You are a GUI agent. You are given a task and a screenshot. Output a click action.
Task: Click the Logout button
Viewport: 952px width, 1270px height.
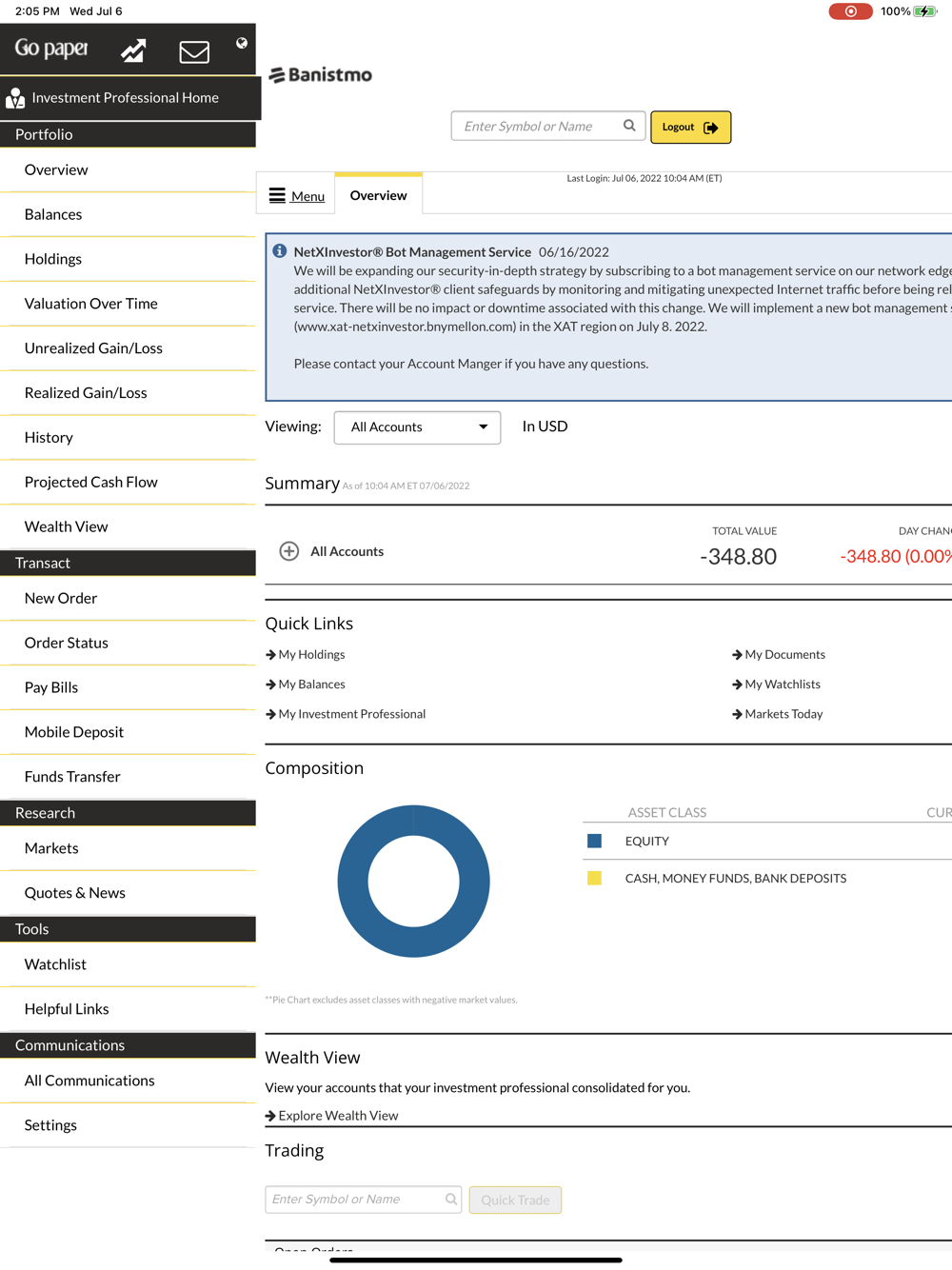click(690, 127)
